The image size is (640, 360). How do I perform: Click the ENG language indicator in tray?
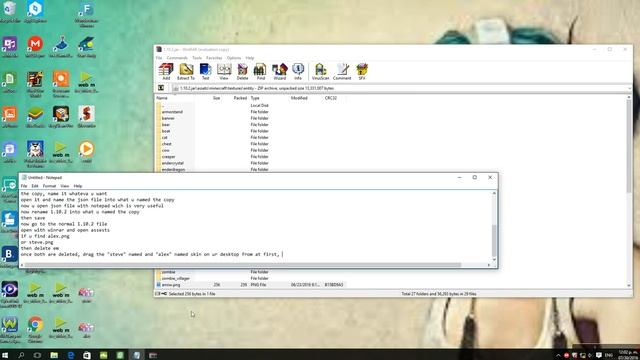coord(608,355)
